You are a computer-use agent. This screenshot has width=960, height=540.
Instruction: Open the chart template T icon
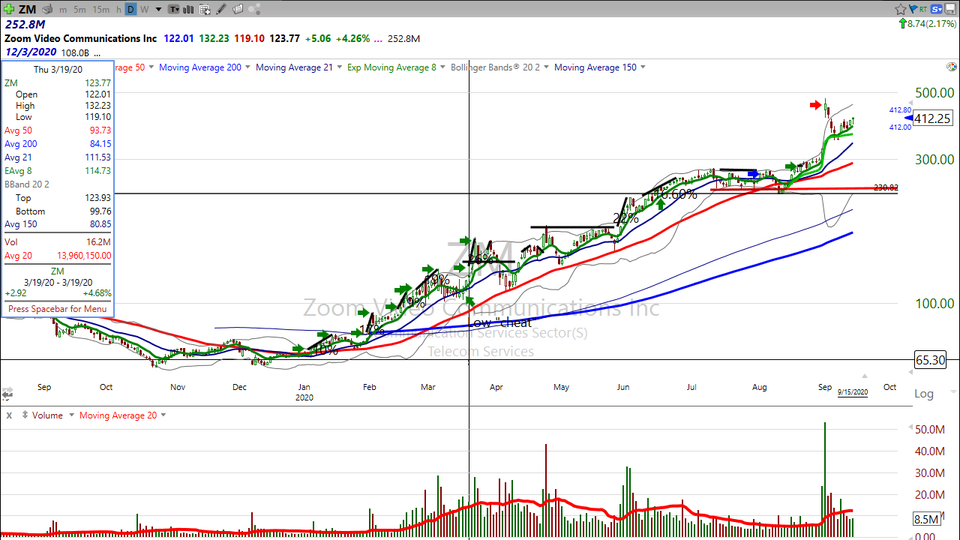click(x=174, y=9)
